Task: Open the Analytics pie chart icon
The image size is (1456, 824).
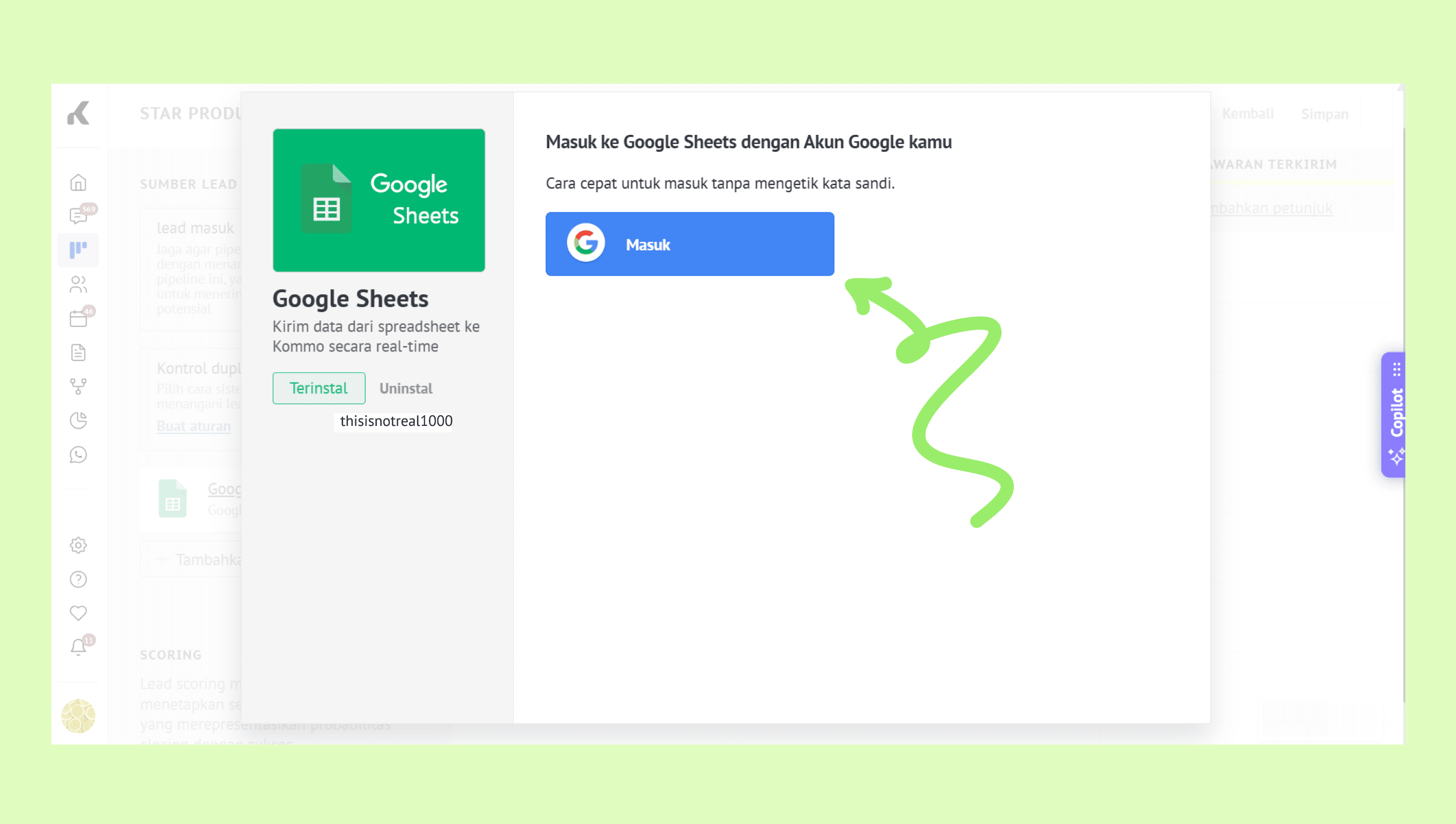Action: 78,421
